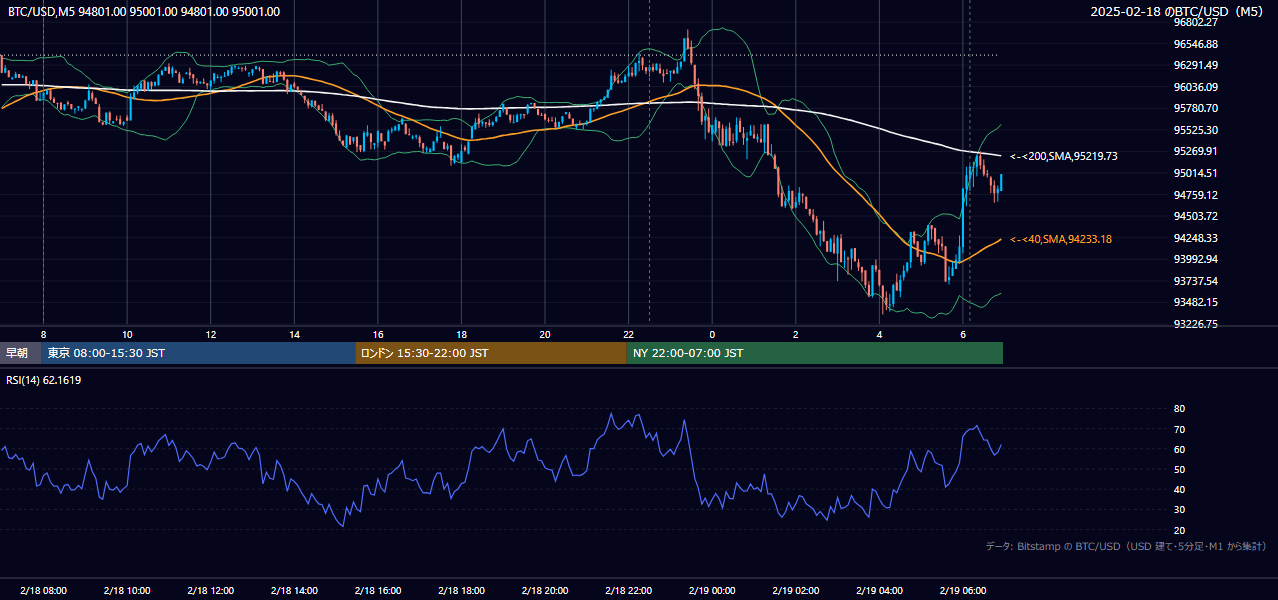Click price axis label 93226.75
Viewport: 1278px width, 600px height.
click(1196, 324)
